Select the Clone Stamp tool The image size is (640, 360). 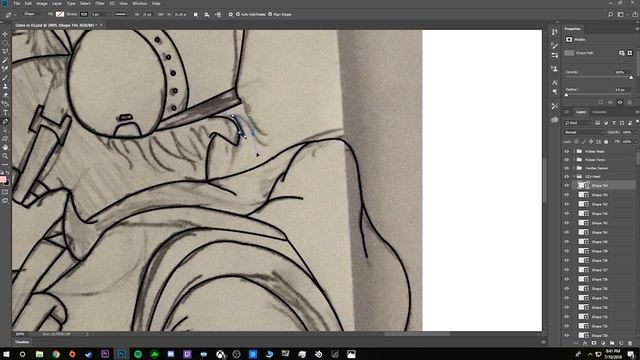tap(5, 86)
